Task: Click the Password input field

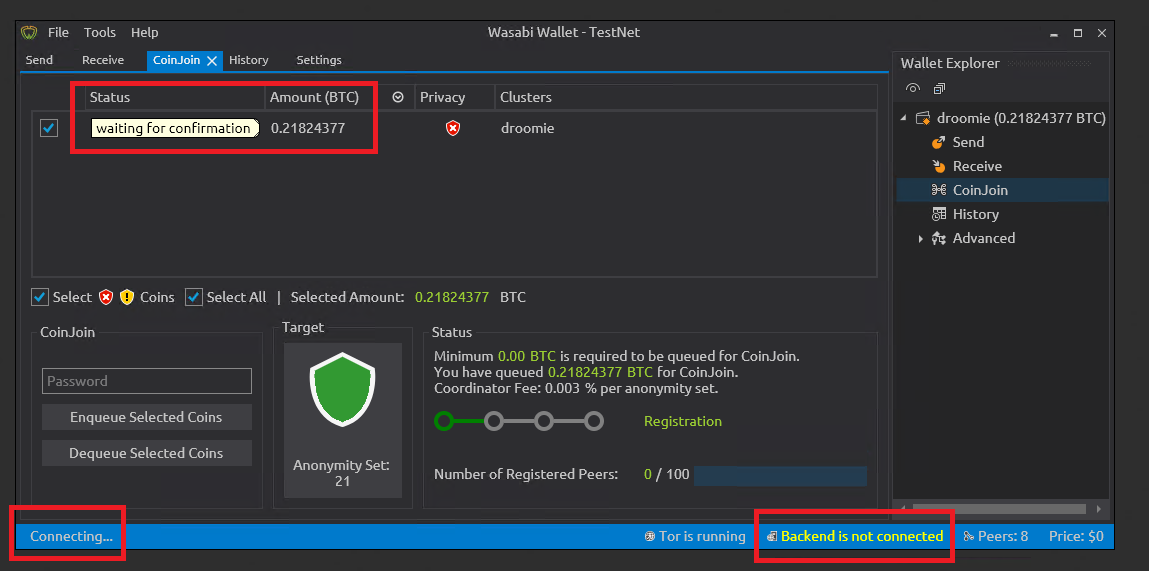Action: tap(147, 381)
